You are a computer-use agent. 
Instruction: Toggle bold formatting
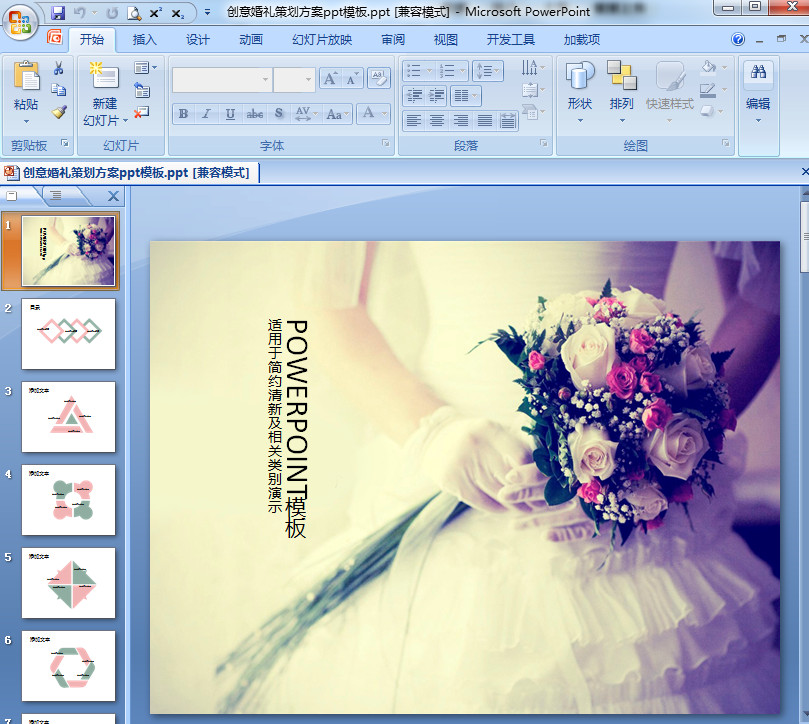coord(183,114)
